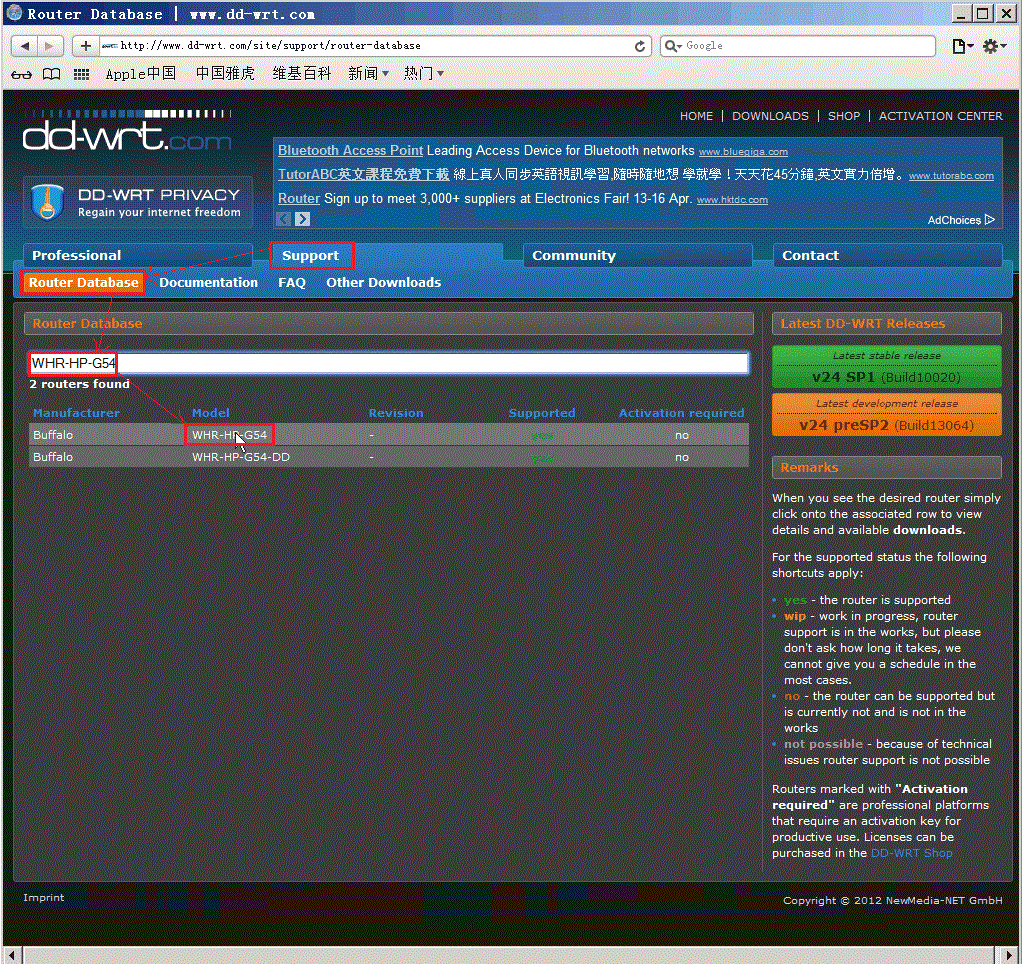Go to HOME in top navigation
This screenshot has height=964, width=1022.
tap(696, 116)
